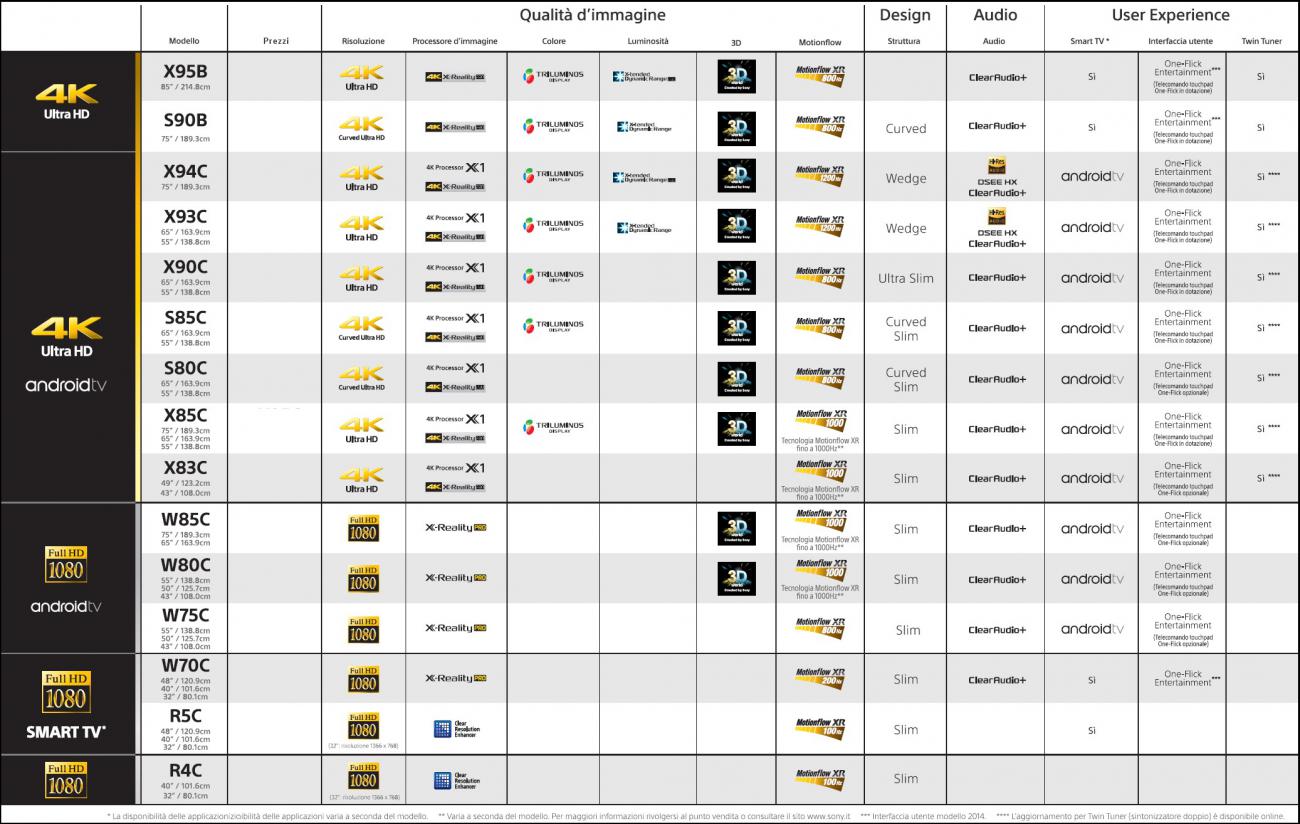Click the "Motionflow" column header
Screen dimensions: 1300x824
point(820,42)
